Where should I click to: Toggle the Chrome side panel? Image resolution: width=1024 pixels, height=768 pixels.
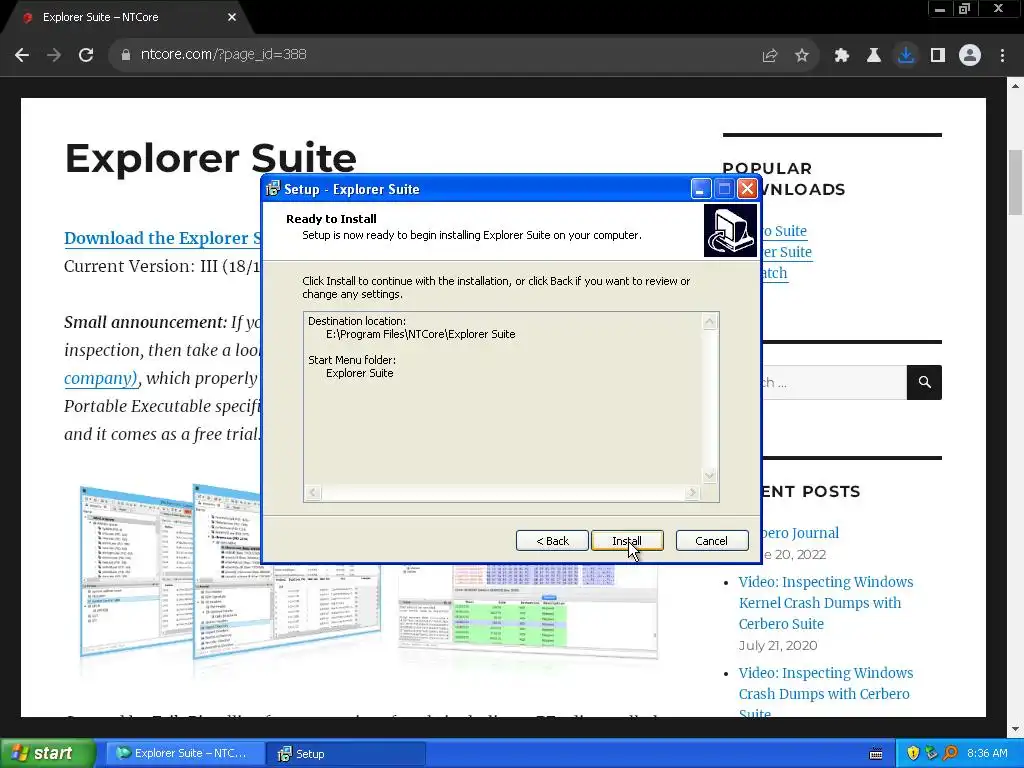tap(938, 56)
